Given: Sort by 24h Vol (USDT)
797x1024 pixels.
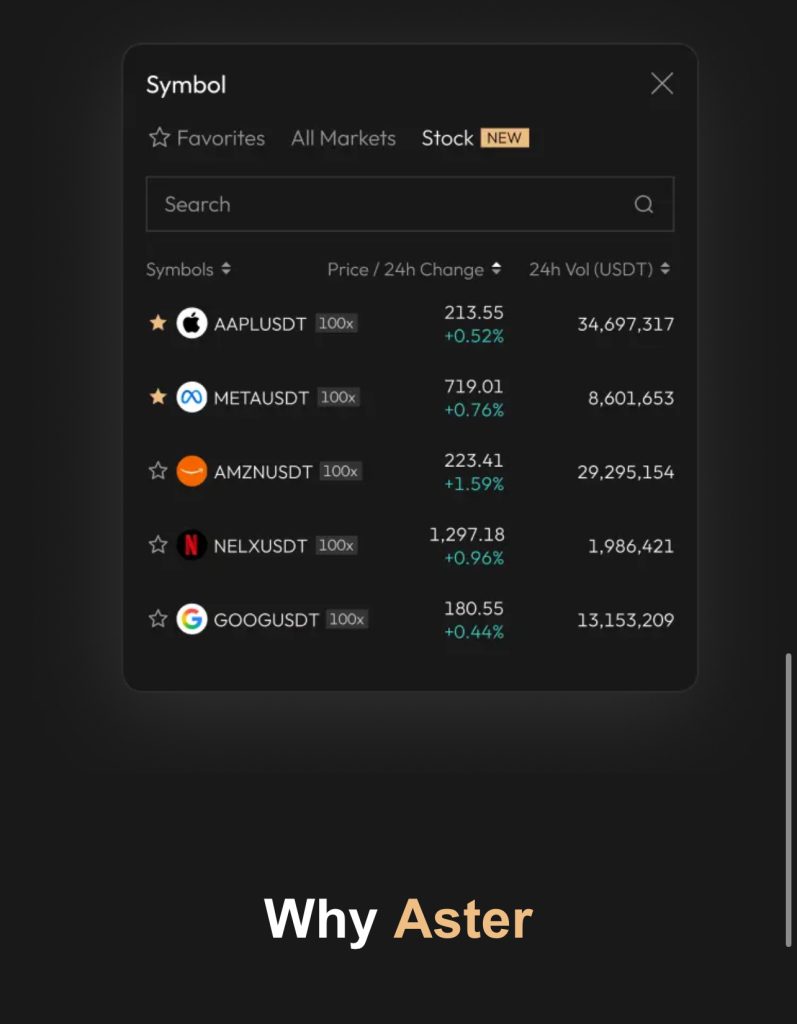Looking at the screenshot, I should click(x=599, y=269).
